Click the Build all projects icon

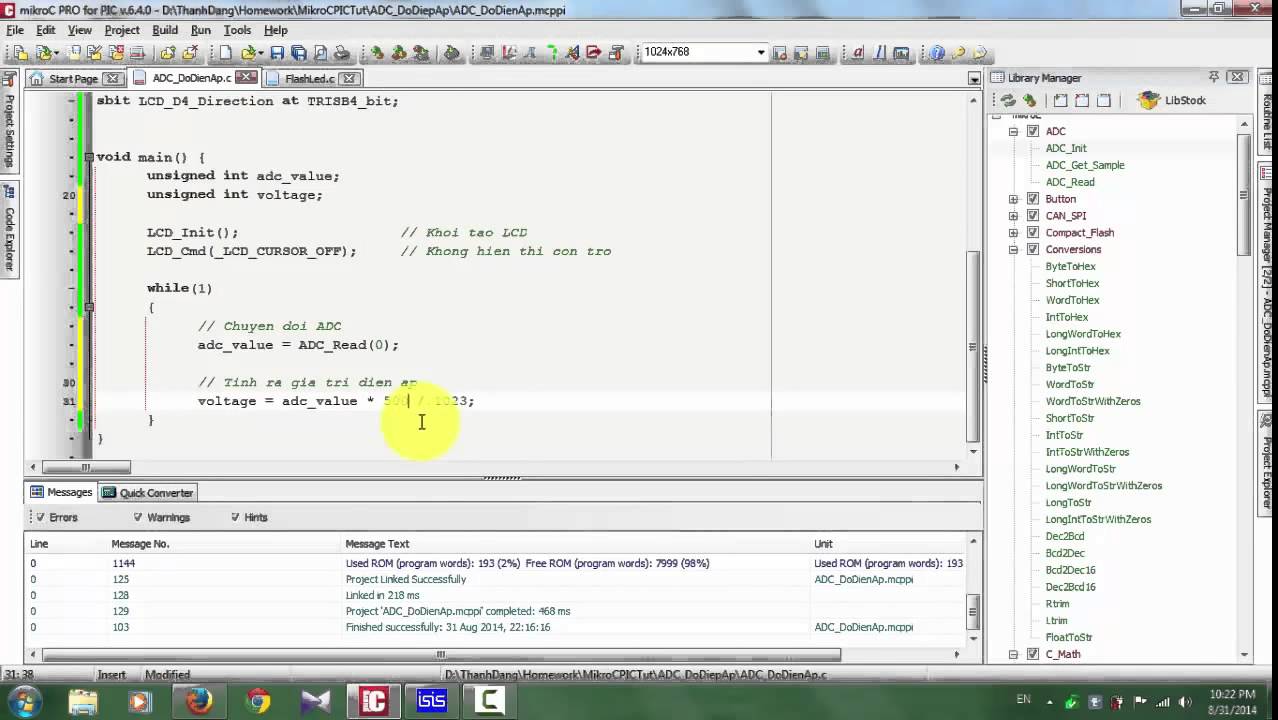tap(399, 53)
